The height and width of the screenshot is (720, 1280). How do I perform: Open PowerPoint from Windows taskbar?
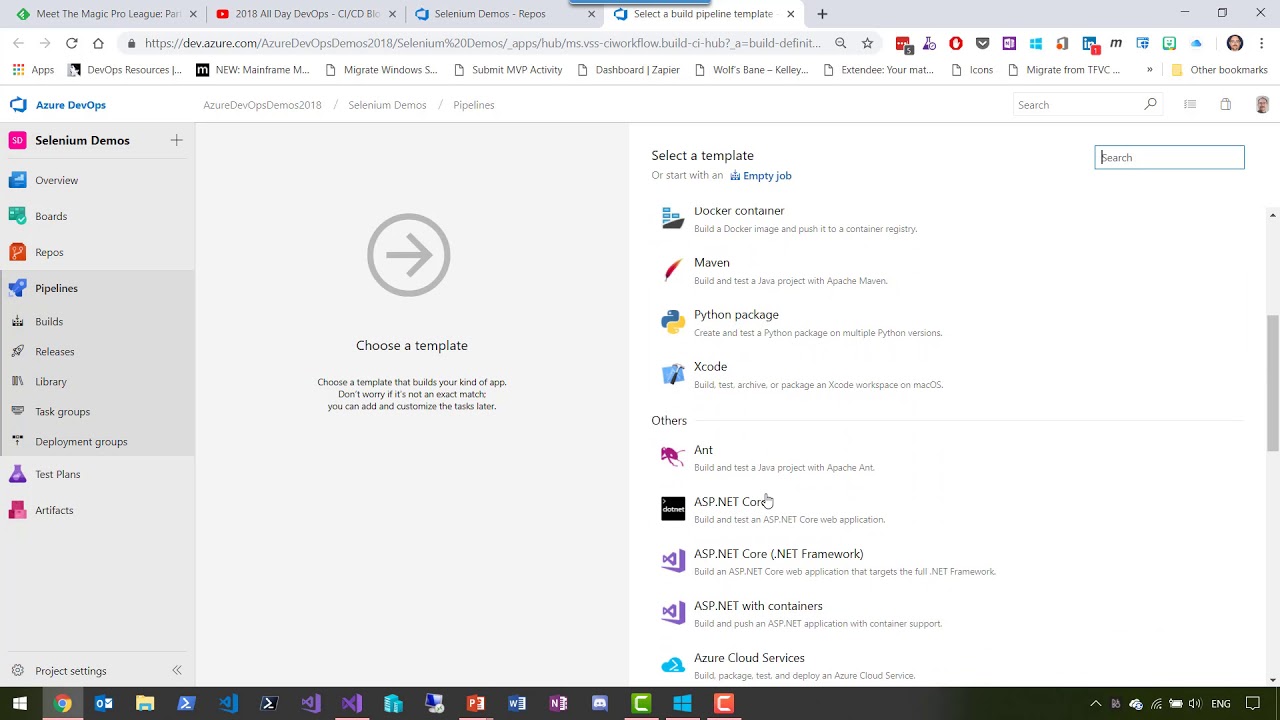(476, 704)
